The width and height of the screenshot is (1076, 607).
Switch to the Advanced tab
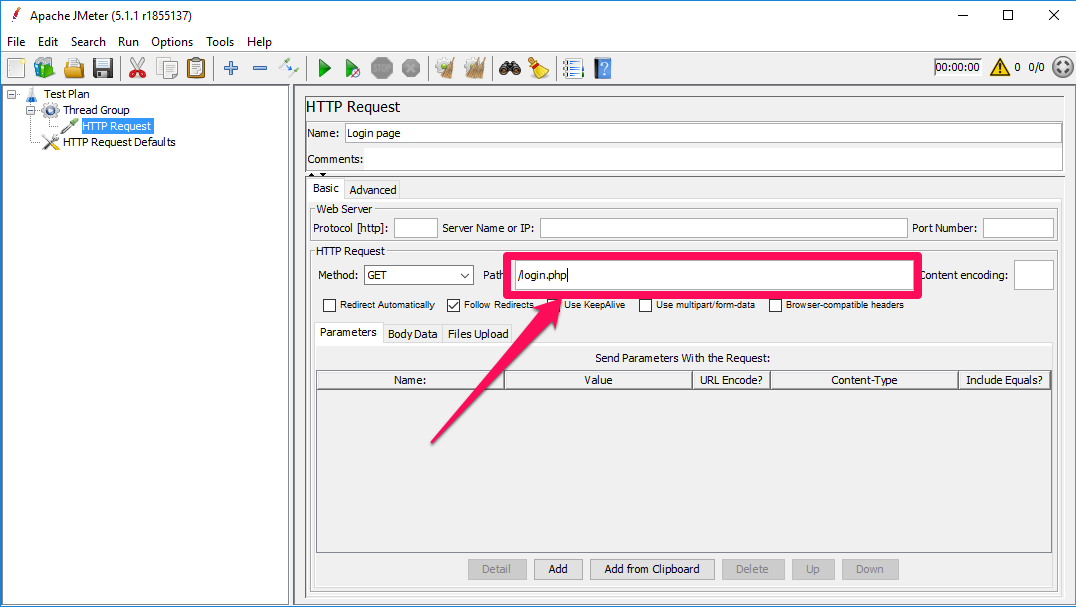point(373,190)
